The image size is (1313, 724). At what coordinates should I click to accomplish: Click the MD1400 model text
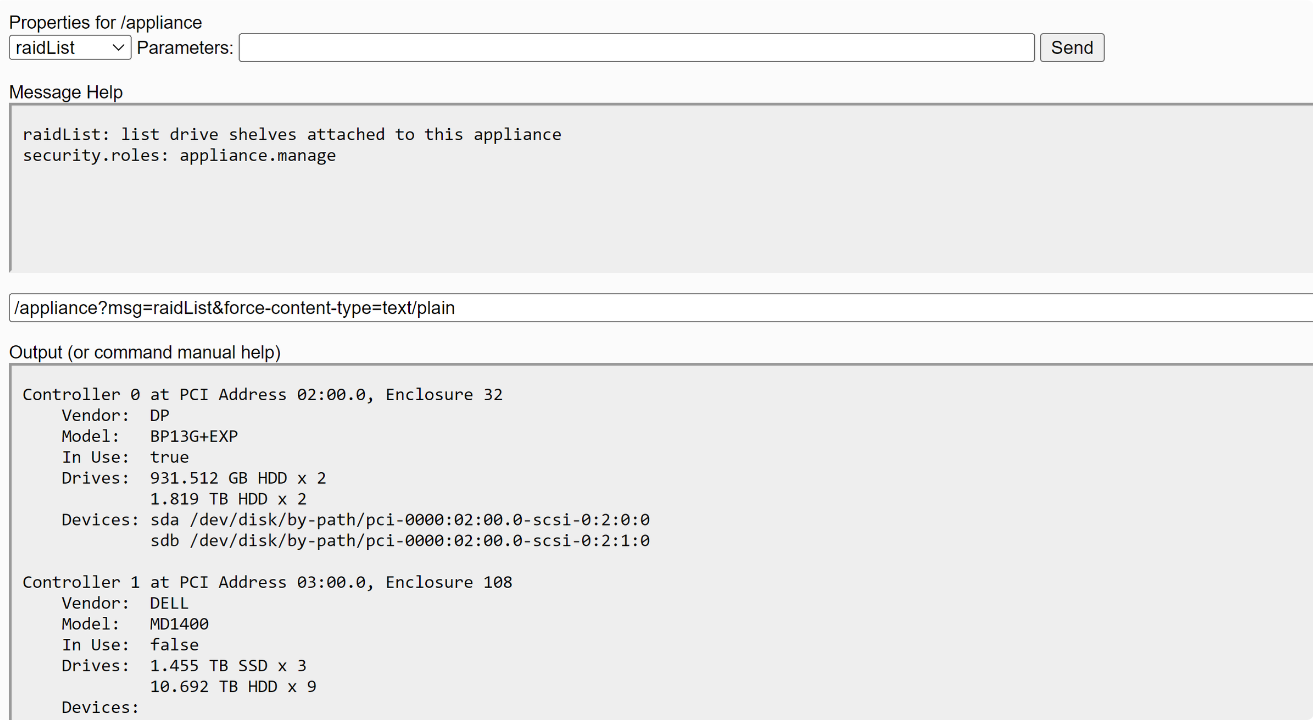(180, 624)
